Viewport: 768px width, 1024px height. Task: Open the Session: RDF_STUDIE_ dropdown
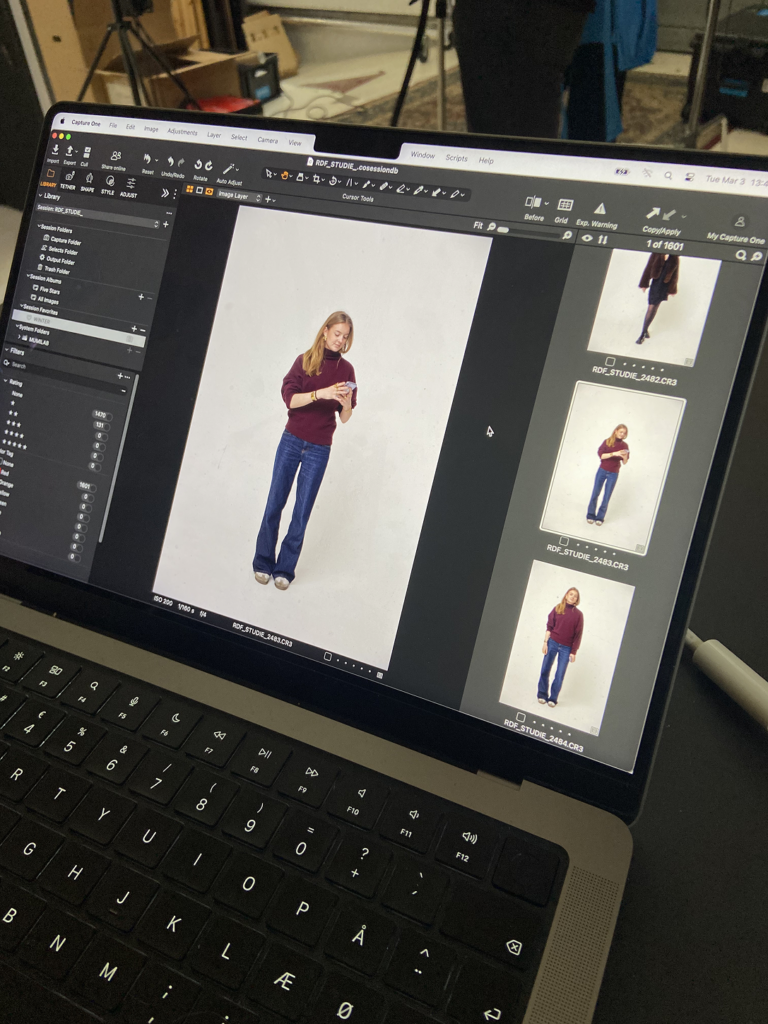[98, 216]
